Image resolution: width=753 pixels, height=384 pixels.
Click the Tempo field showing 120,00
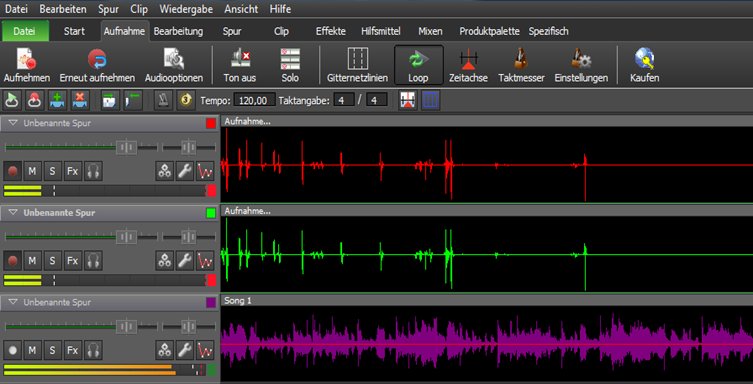[255, 100]
